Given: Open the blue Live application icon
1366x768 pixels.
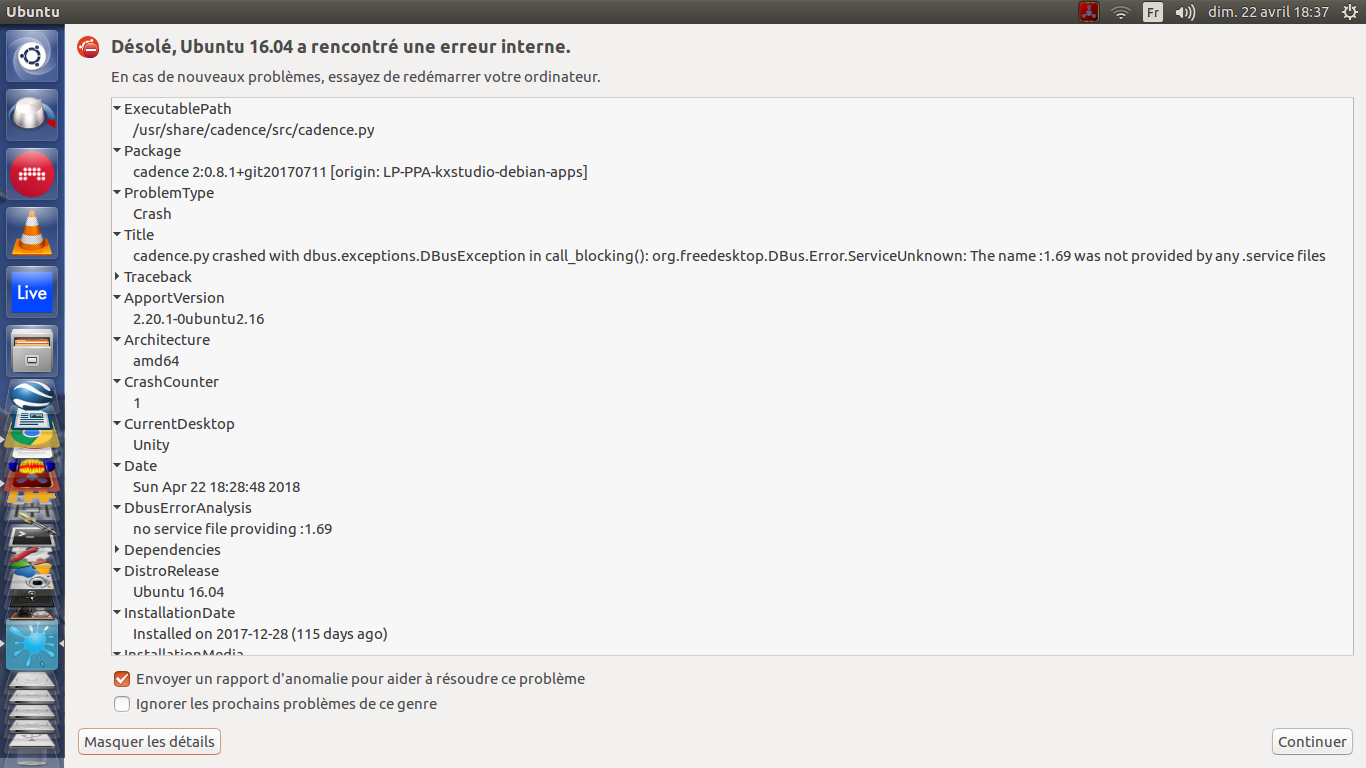Looking at the screenshot, I should pos(32,292).
